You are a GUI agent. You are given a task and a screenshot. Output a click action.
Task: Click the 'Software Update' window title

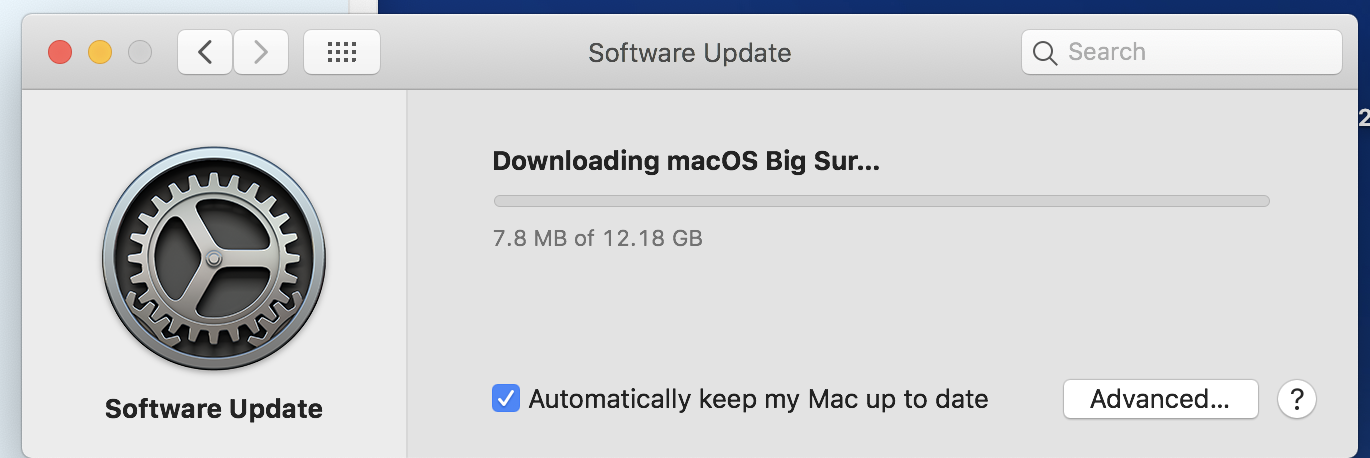pos(690,52)
